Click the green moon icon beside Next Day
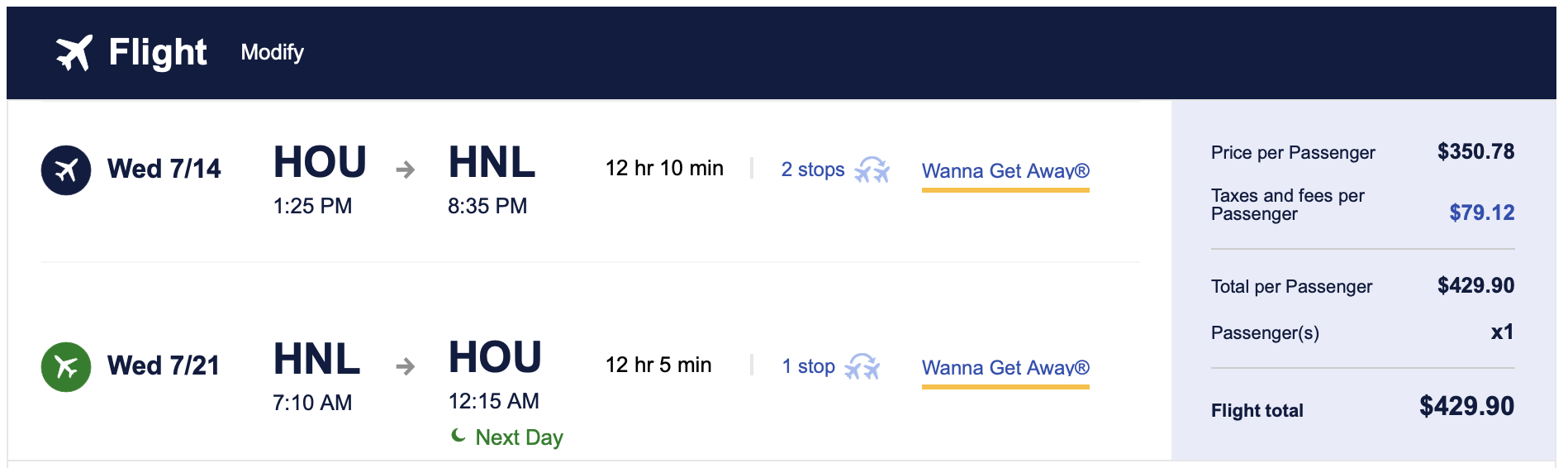 459,435
